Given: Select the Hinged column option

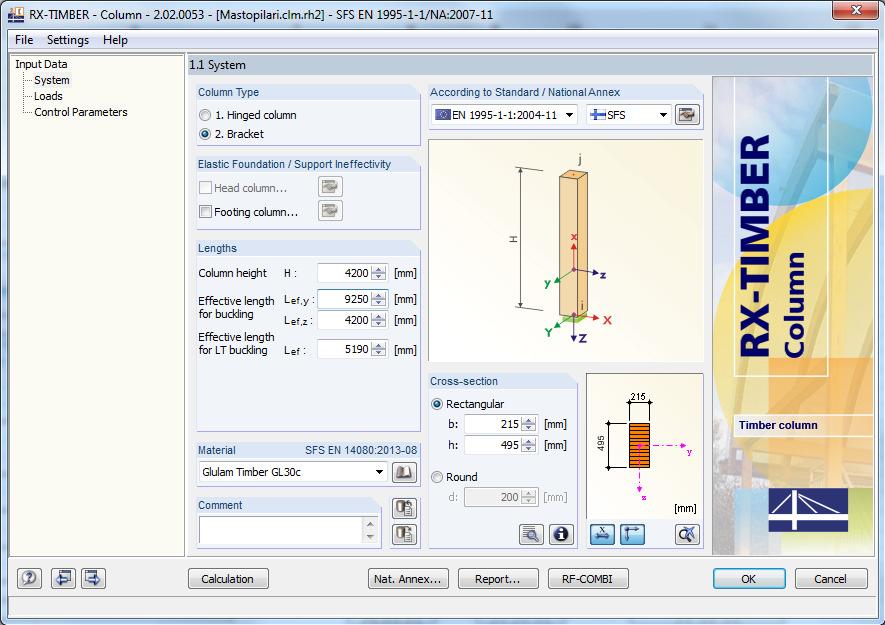Looking at the screenshot, I should [x=205, y=115].
